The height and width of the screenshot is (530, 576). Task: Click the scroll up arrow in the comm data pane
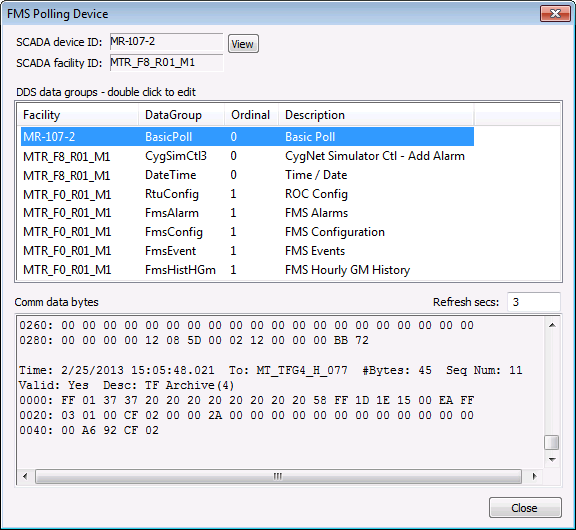[x=552, y=325]
